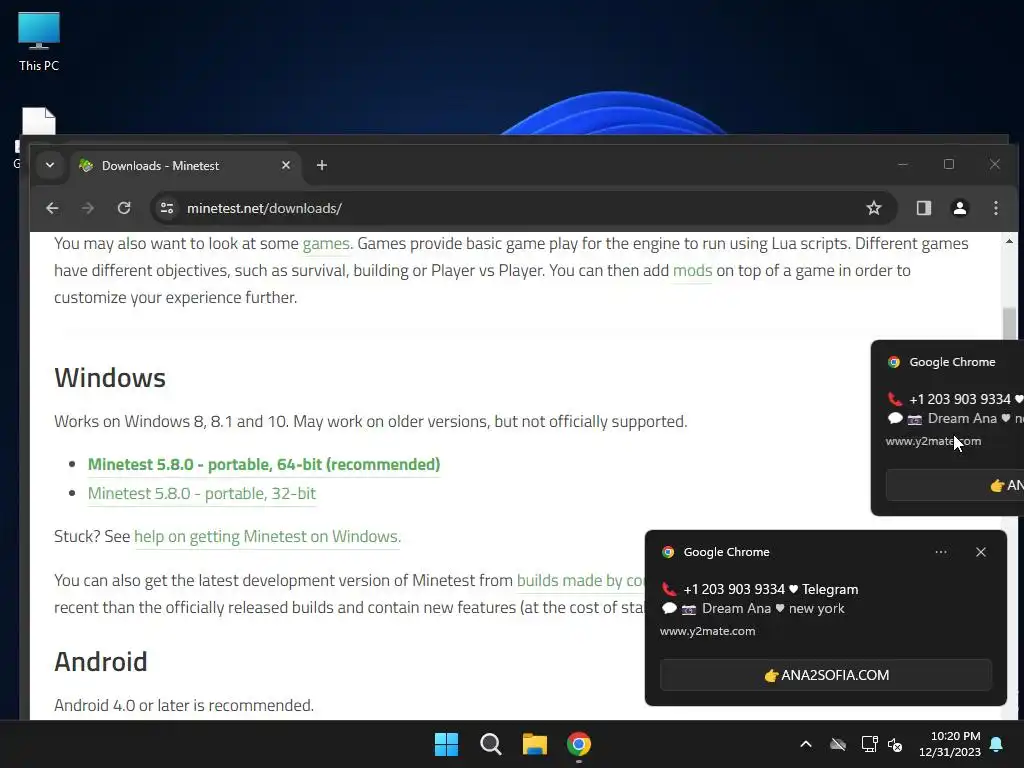Screen dimensions: 1024x768
Task: Open taskbar Search
Action: 490,744
